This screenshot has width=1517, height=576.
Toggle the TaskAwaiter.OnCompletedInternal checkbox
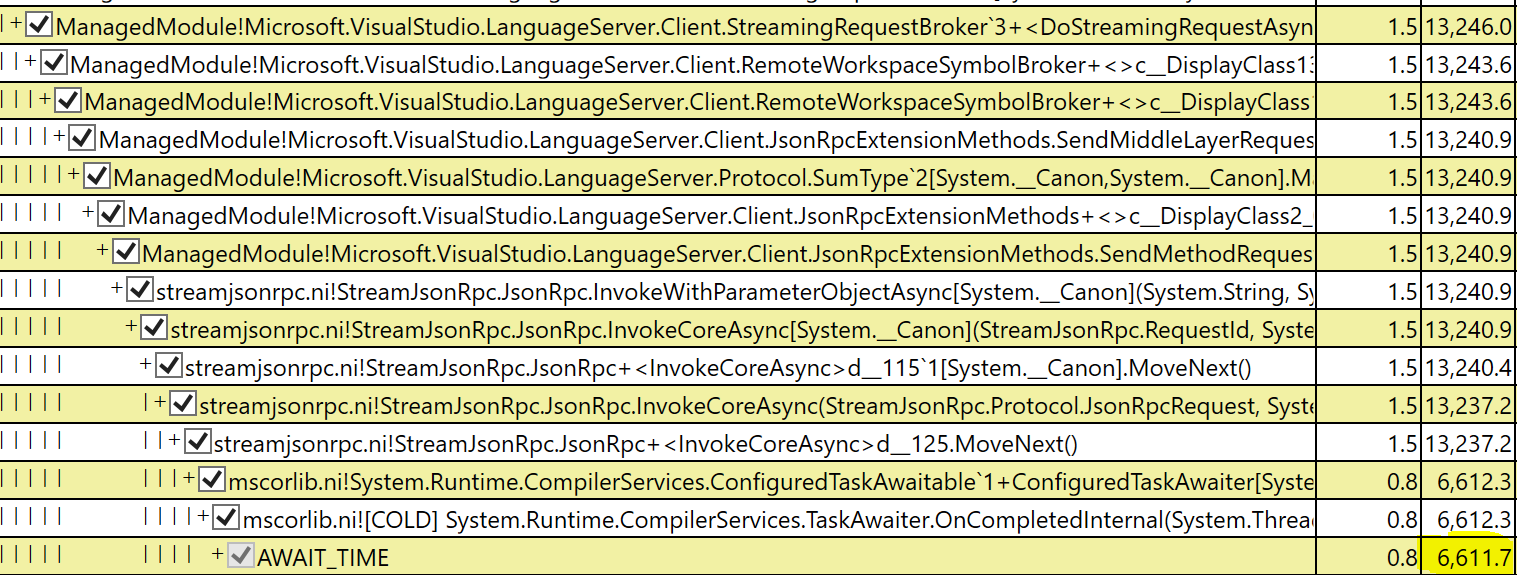pyautogui.click(x=226, y=519)
